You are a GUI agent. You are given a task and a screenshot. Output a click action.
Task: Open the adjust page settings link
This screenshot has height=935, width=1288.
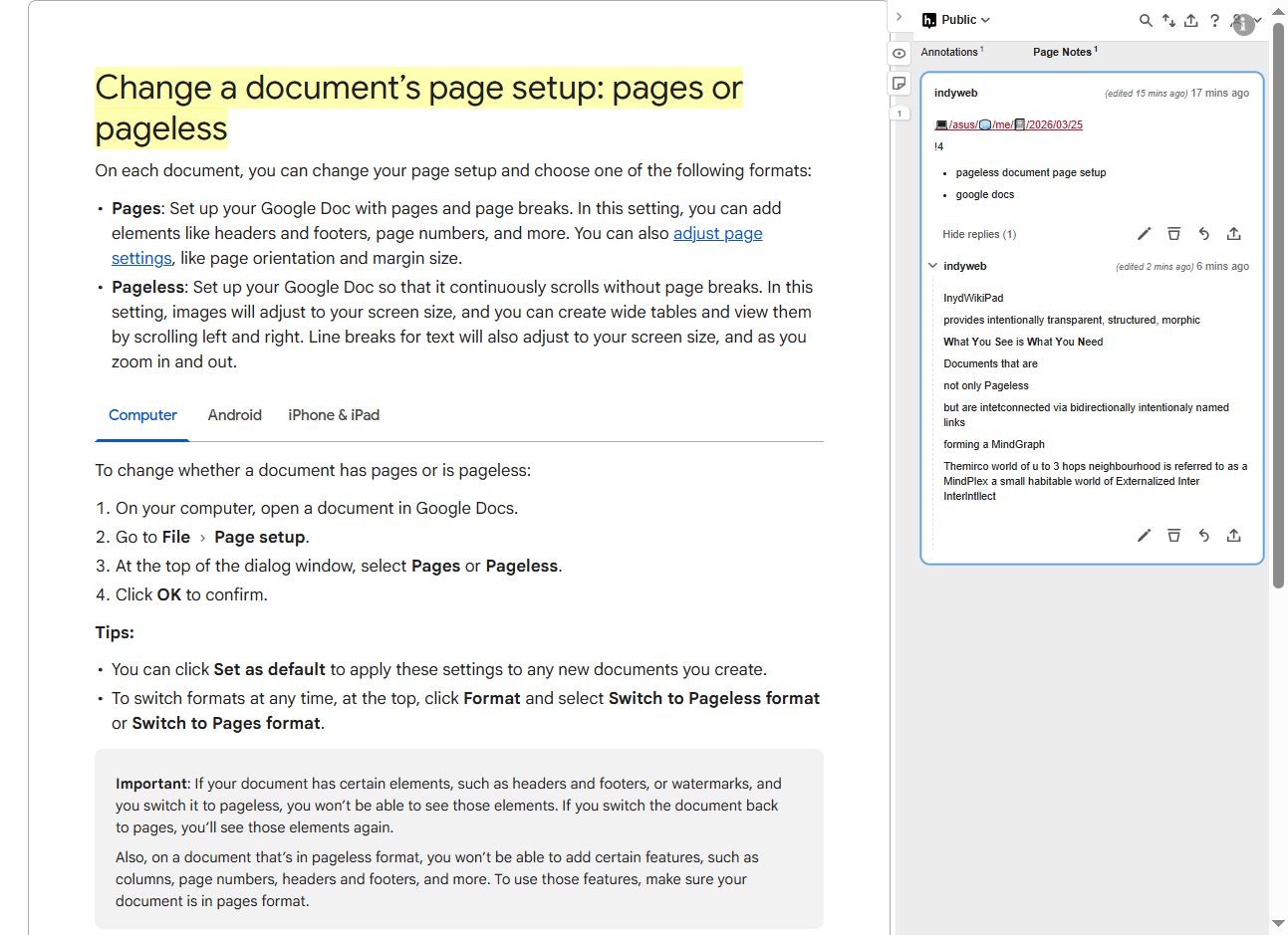pyautogui.click(x=717, y=234)
